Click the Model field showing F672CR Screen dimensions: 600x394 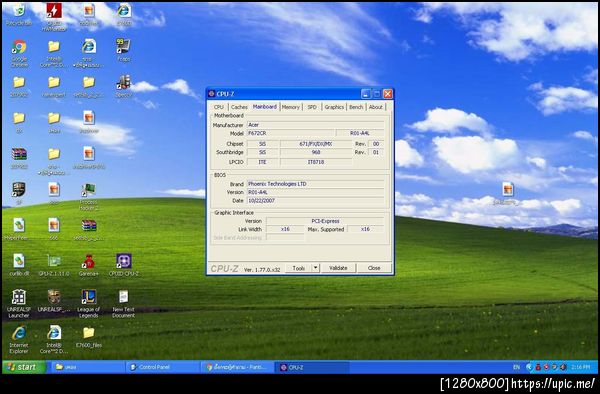290,133
